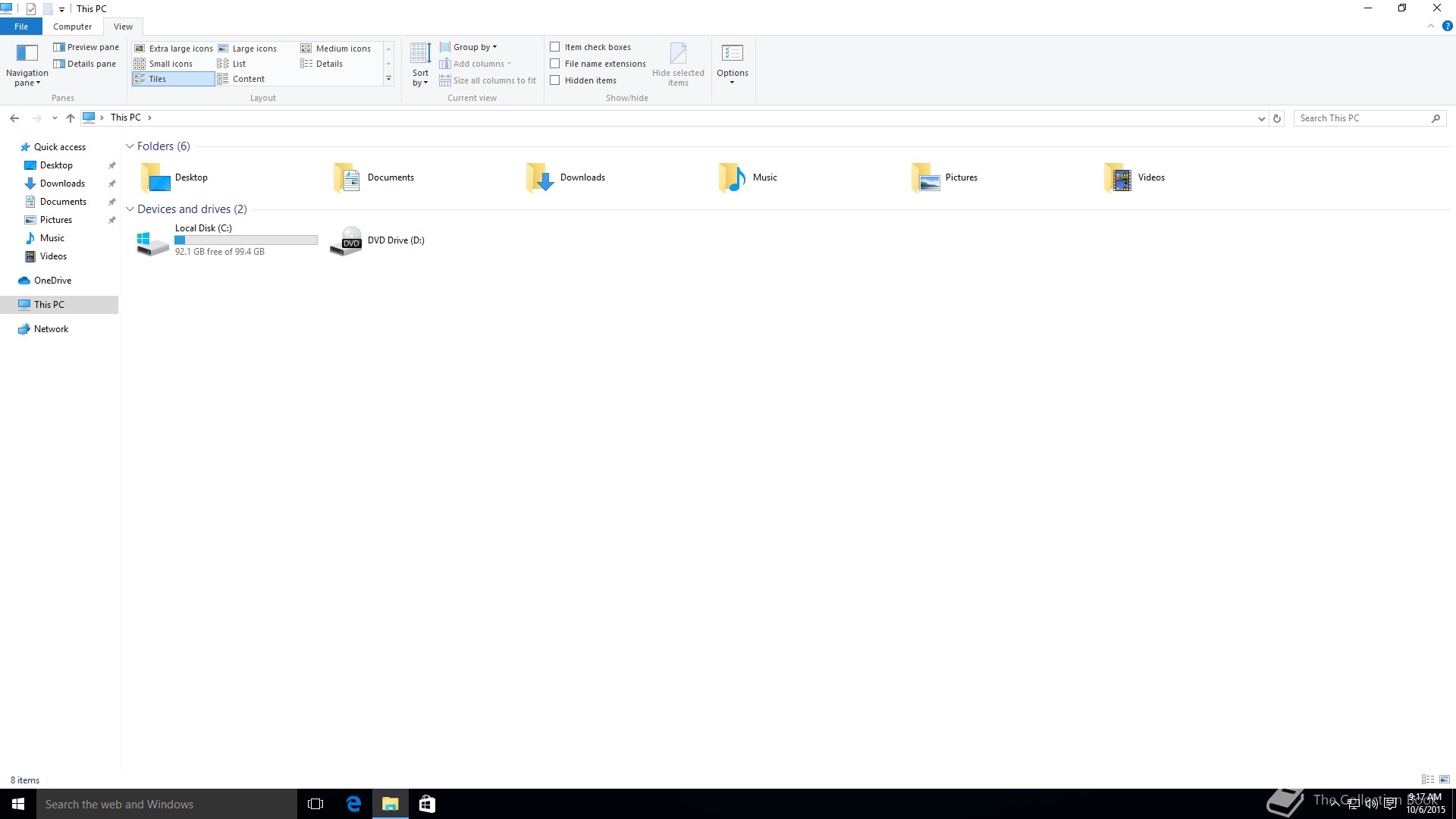Open Microsoft Edge from the taskbar
1456x819 pixels.
[353, 804]
